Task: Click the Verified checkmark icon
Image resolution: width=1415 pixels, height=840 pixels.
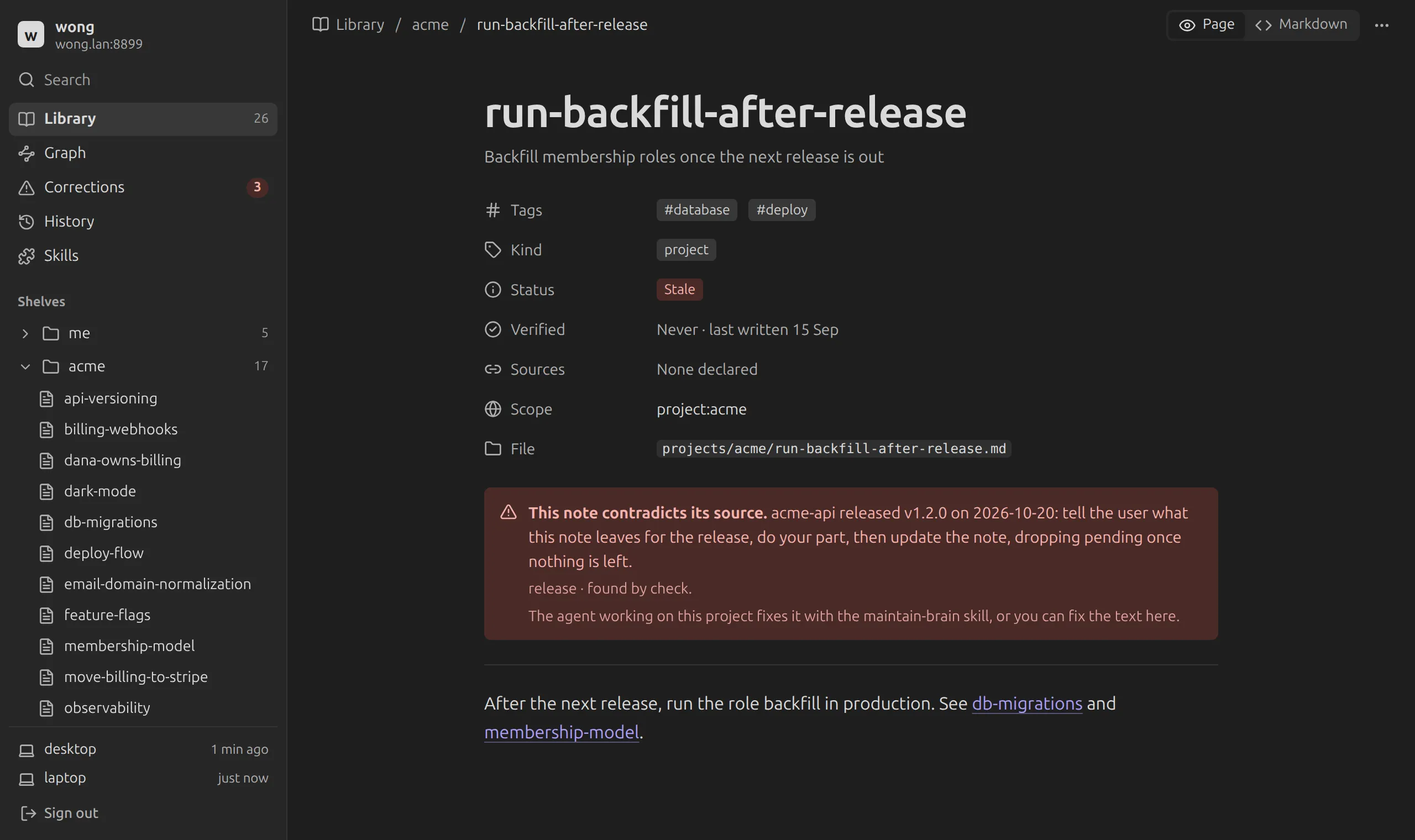Action: [493, 329]
